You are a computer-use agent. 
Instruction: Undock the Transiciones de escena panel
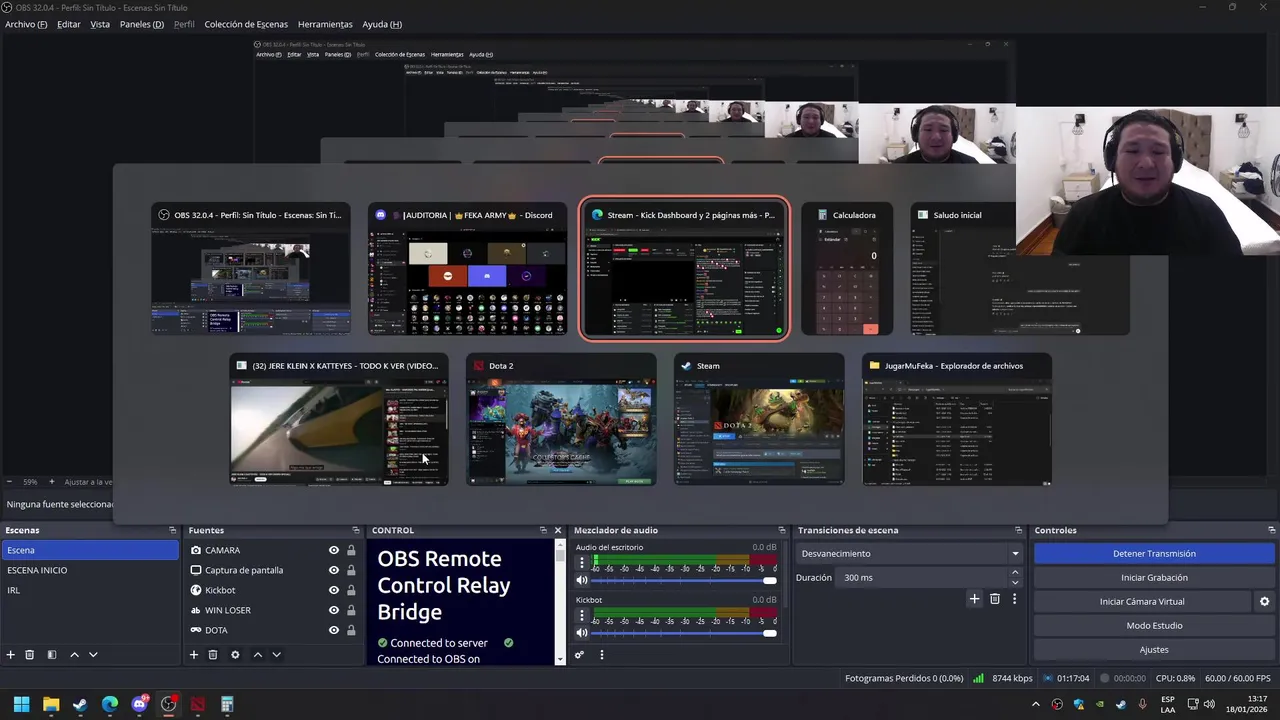coord(1018,530)
